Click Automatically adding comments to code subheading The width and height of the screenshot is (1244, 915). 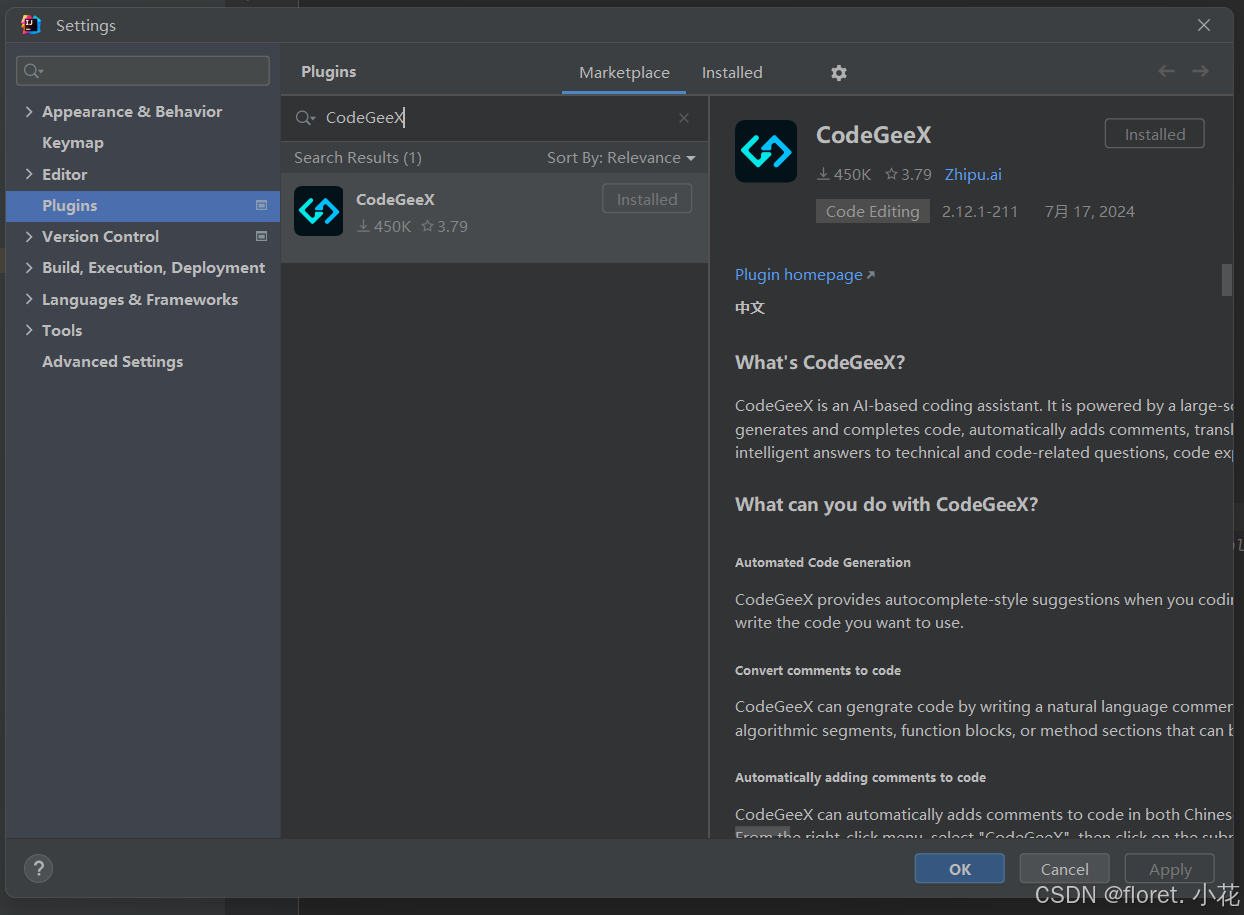pyautogui.click(x=860, y=778)
